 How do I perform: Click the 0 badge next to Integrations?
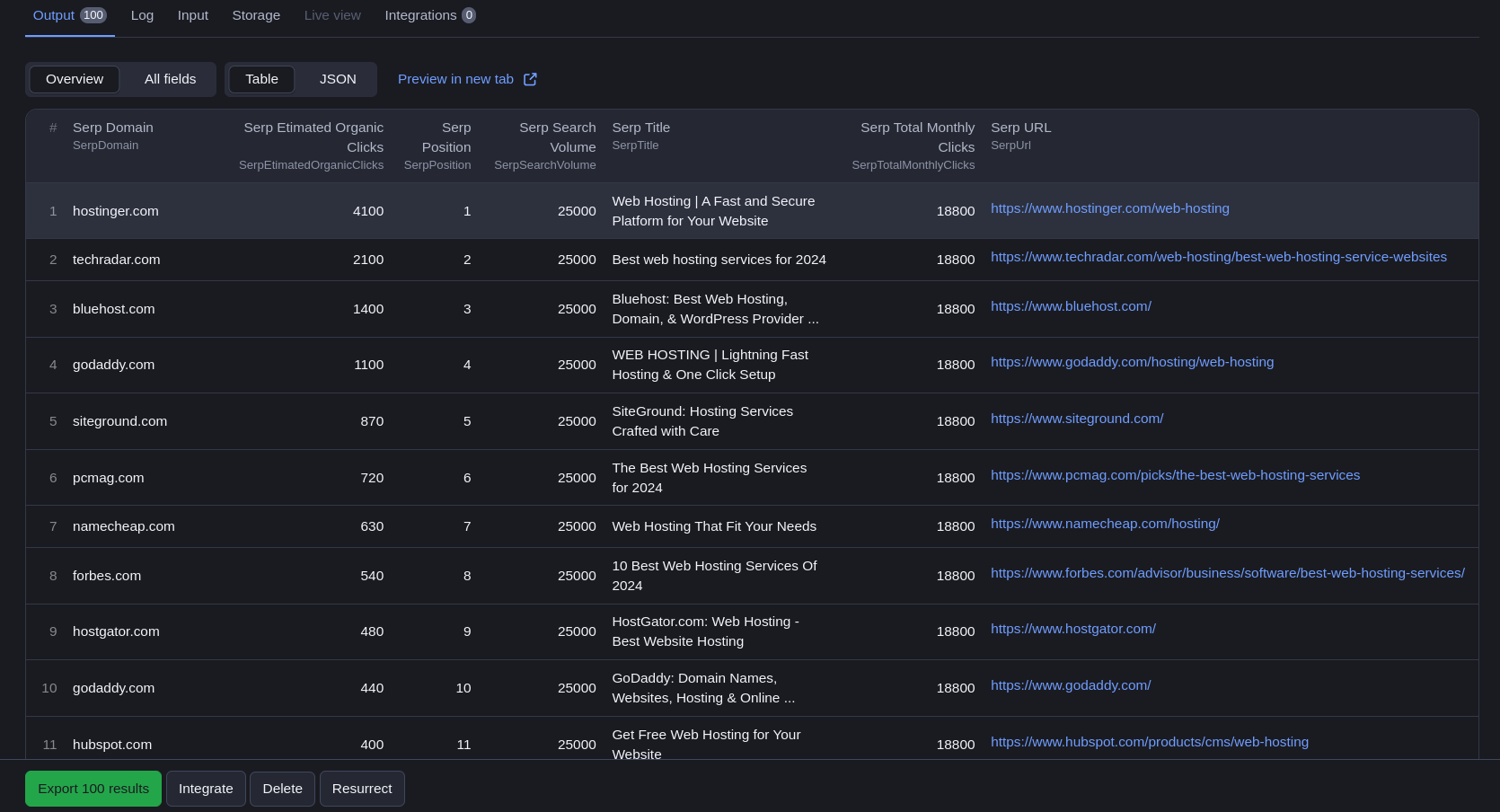click(469, 15)
